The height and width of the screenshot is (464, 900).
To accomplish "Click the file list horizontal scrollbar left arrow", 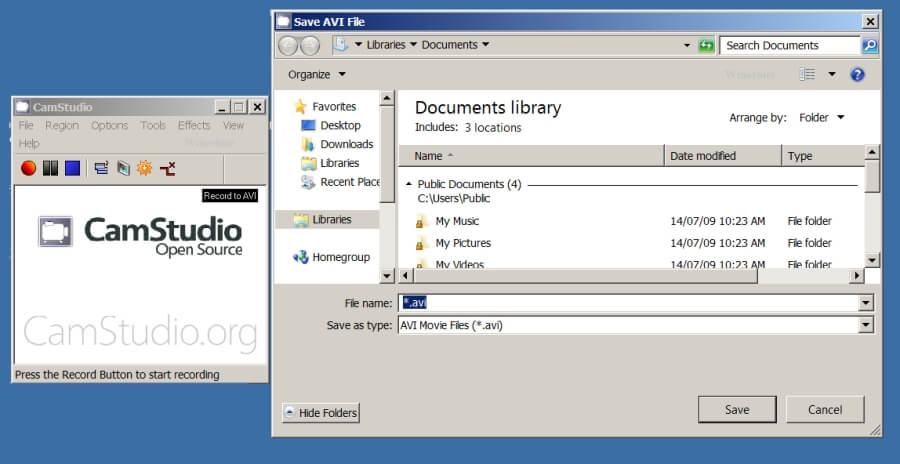I will [406, 276].
